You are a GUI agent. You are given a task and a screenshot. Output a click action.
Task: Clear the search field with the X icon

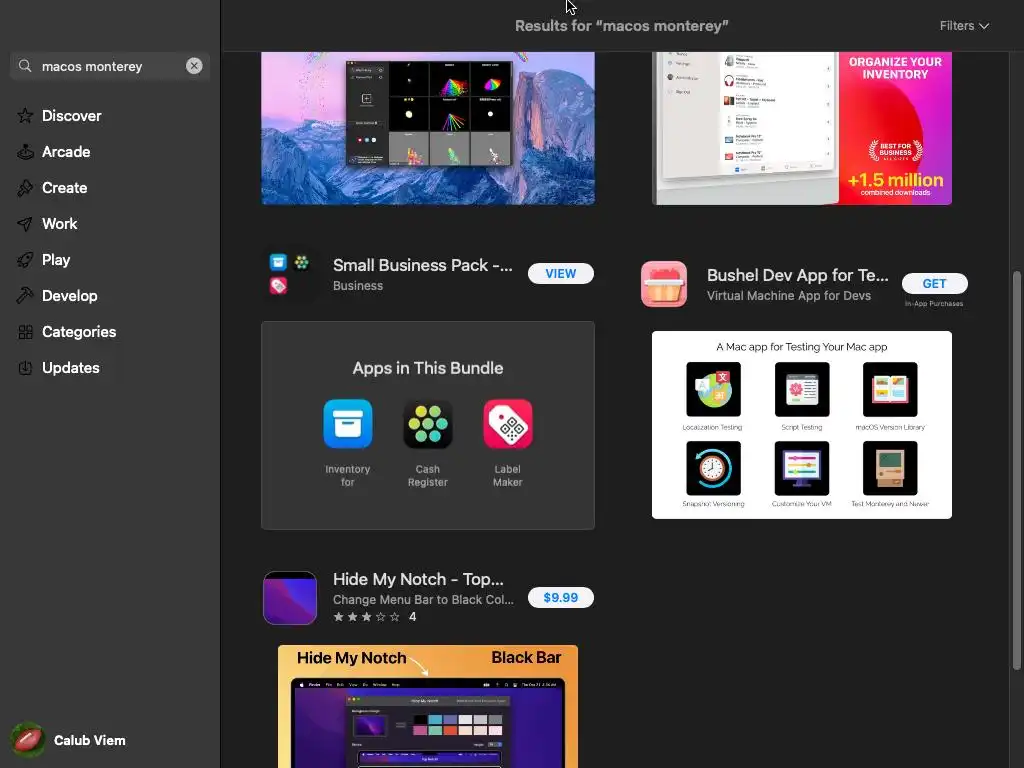coord(194,66)
